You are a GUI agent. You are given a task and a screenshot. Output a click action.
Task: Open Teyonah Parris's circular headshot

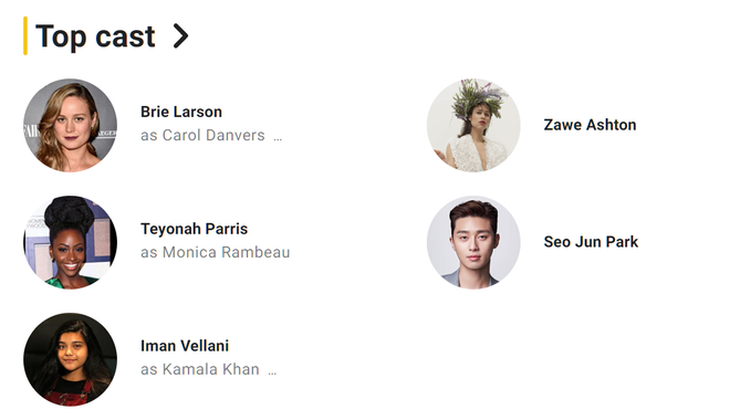click(x=70, y=242)
